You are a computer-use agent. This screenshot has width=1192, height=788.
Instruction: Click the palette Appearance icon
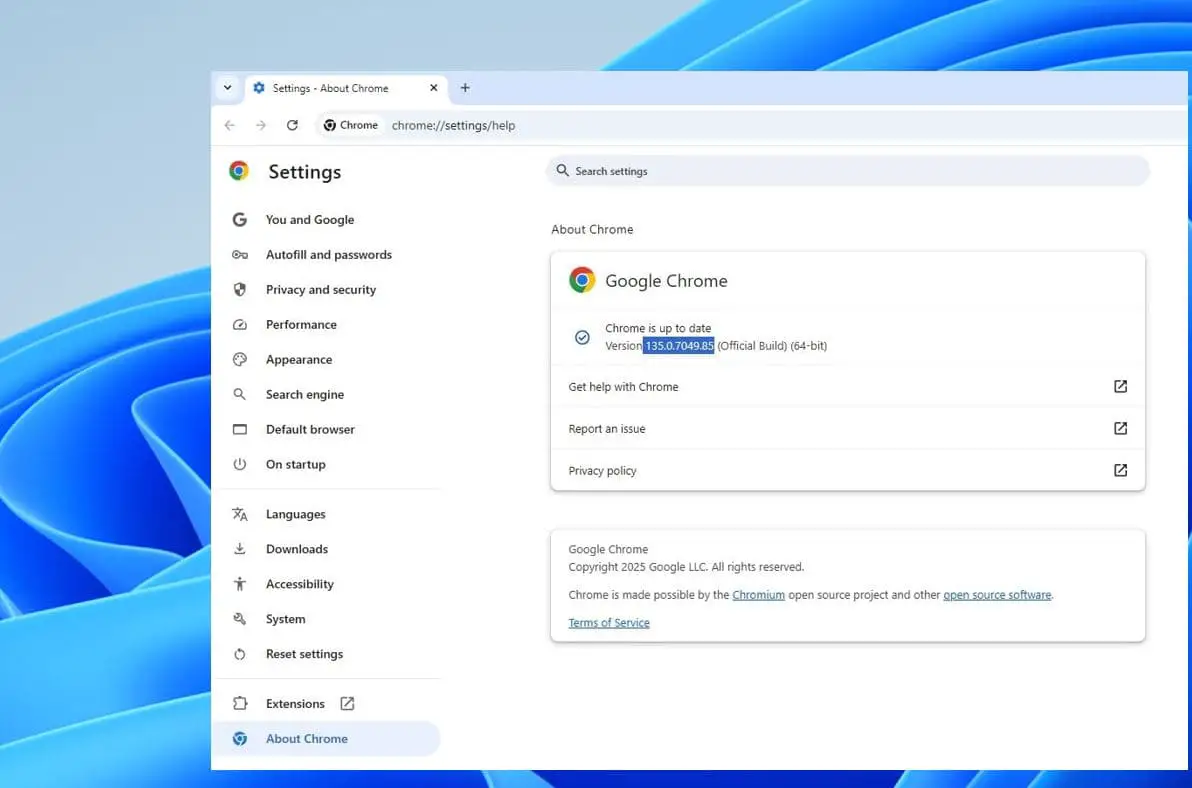pos(239,359)
